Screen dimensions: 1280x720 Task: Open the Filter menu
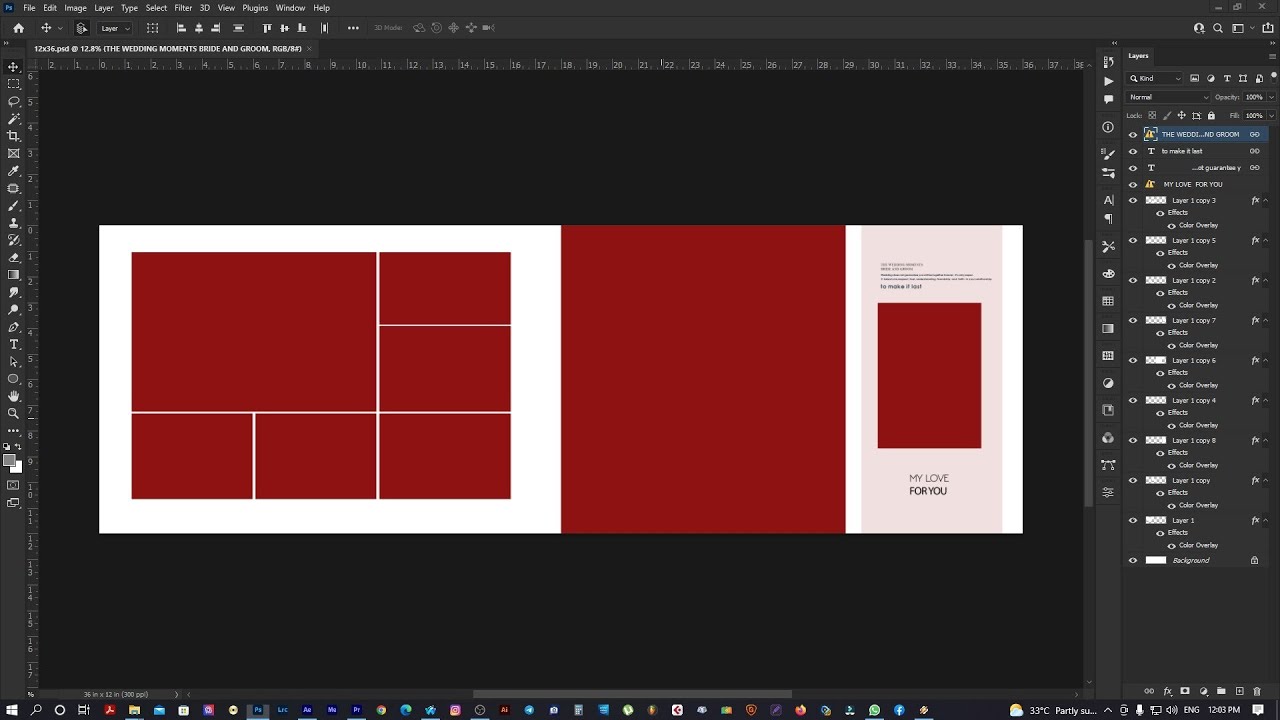click(183, 8)
